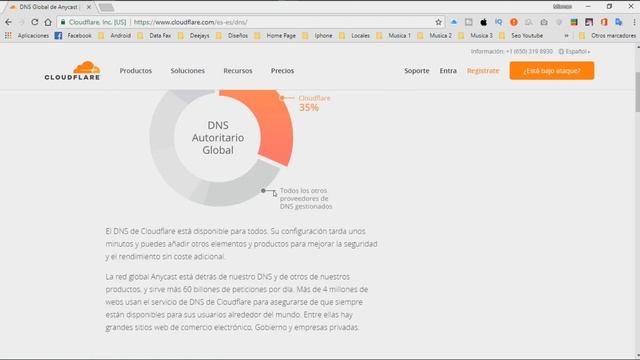Click the ¿Está bajo ataque? button
The height and width of the screenshot is (360, 640).
[552, 71]
